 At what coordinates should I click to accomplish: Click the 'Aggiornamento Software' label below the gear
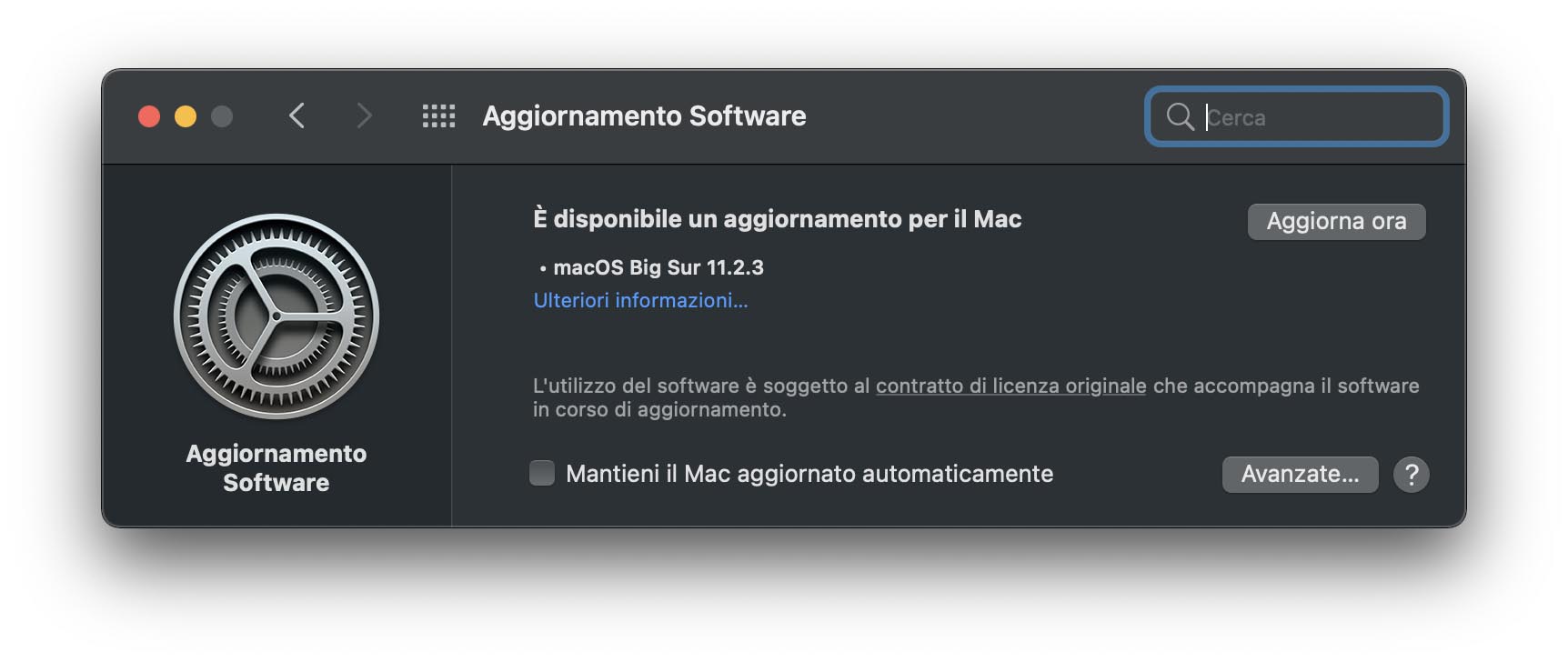pyautogui.click(x=276, y=467)
